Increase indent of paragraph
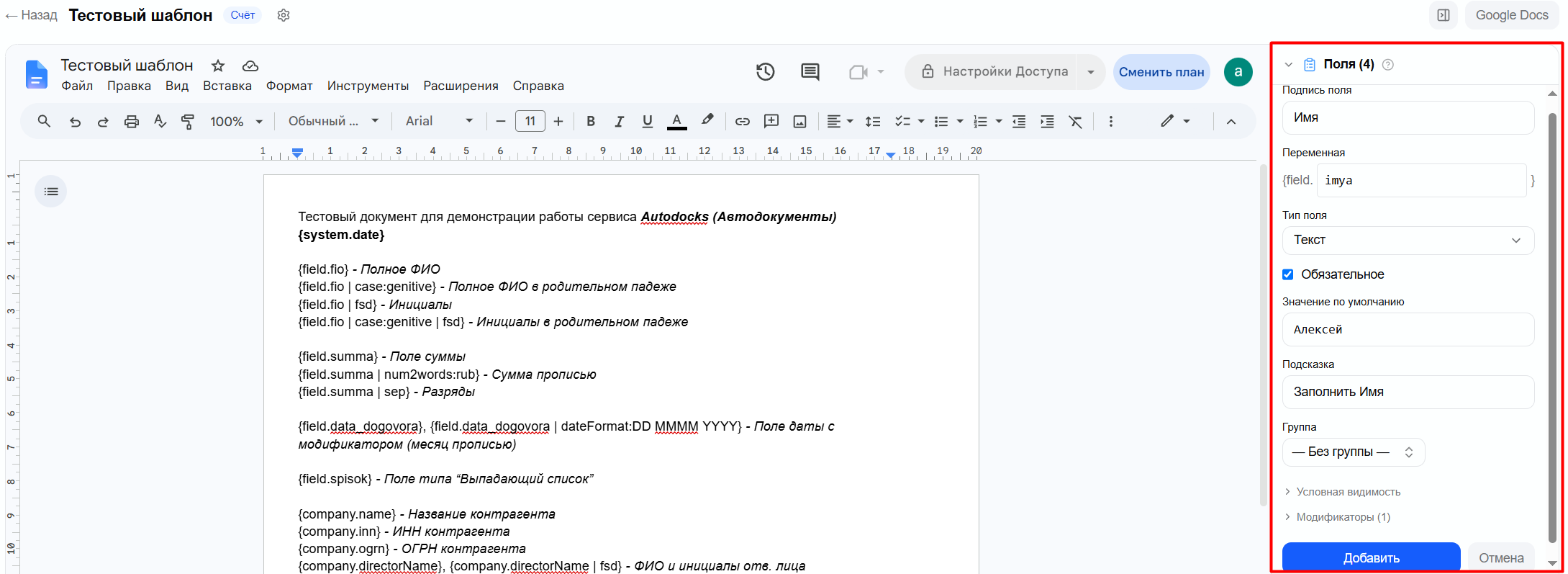This screenshot has width=1568, height=574. pyautogui.click(x=1047, y=122)
